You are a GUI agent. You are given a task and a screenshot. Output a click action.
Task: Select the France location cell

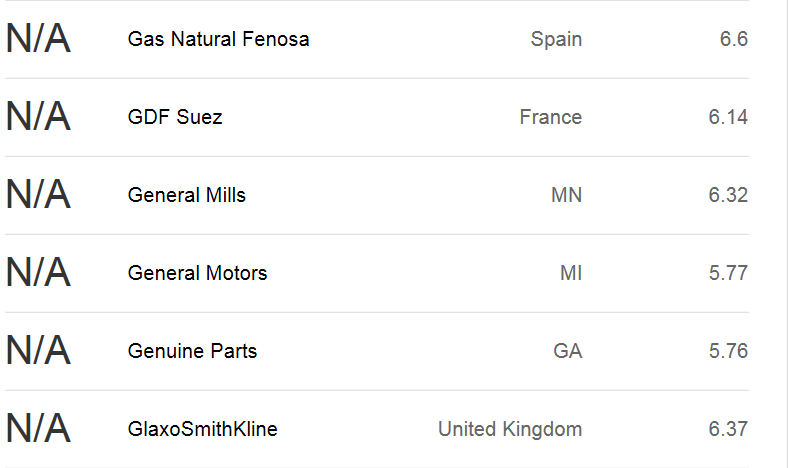tap(550, 118)
